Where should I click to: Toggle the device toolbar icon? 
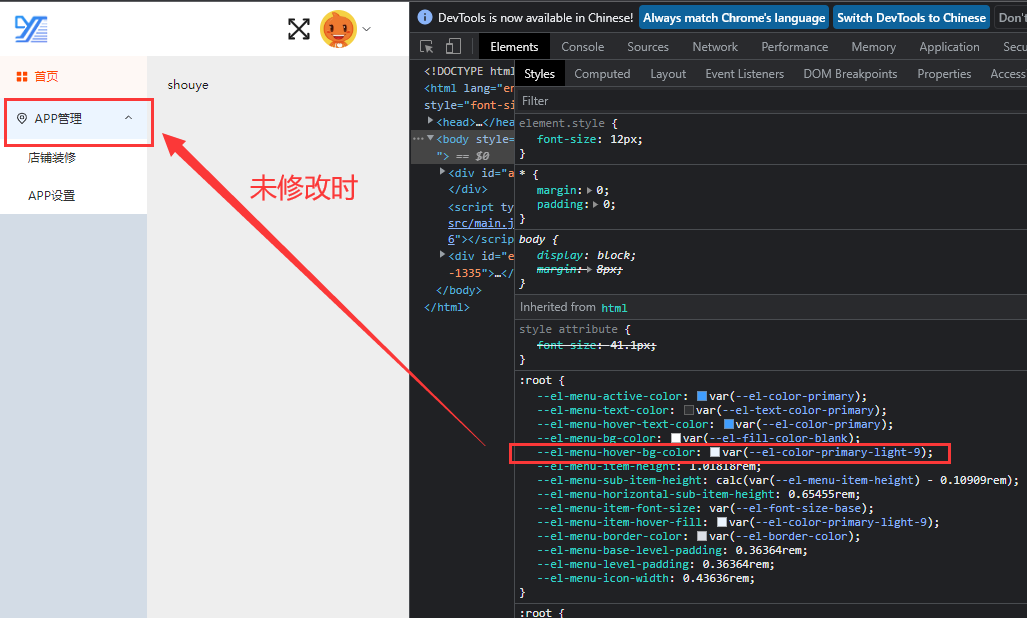tap(453, 46)
